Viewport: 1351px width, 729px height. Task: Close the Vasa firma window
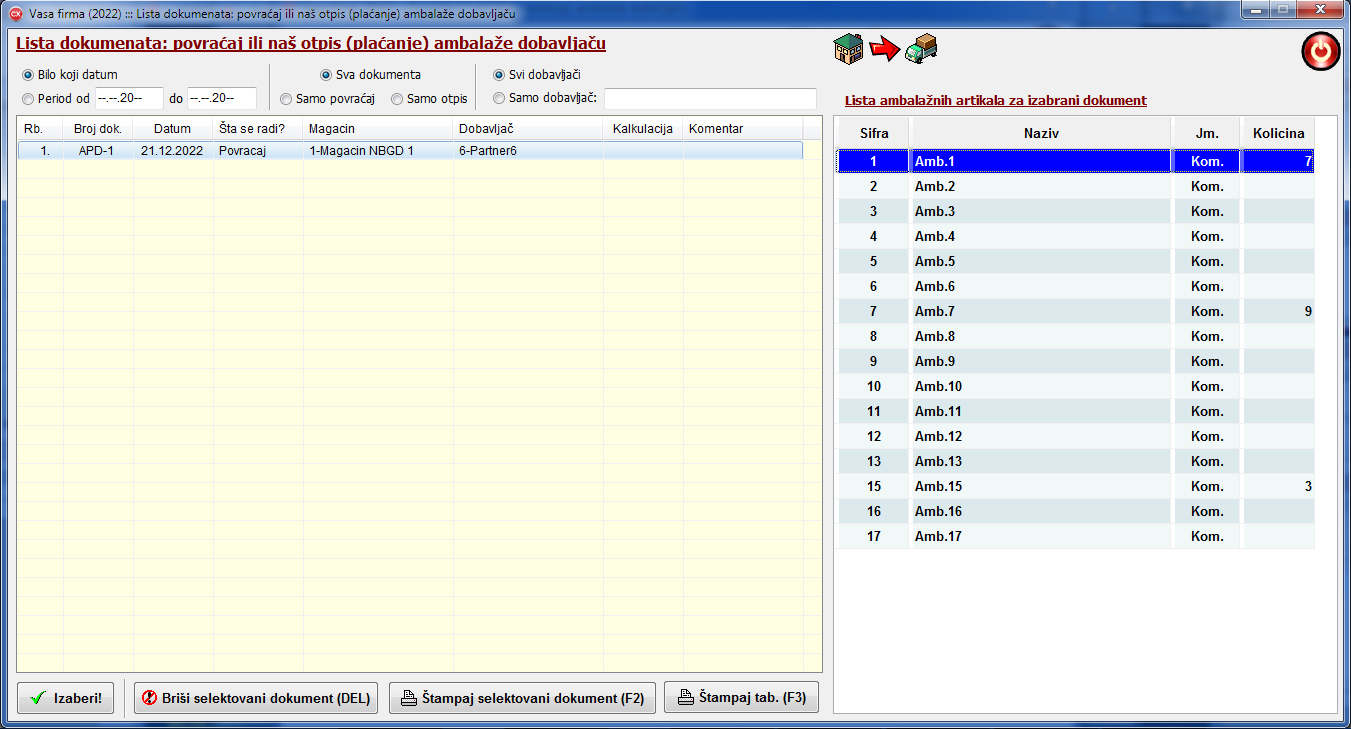coord(1320,10)
